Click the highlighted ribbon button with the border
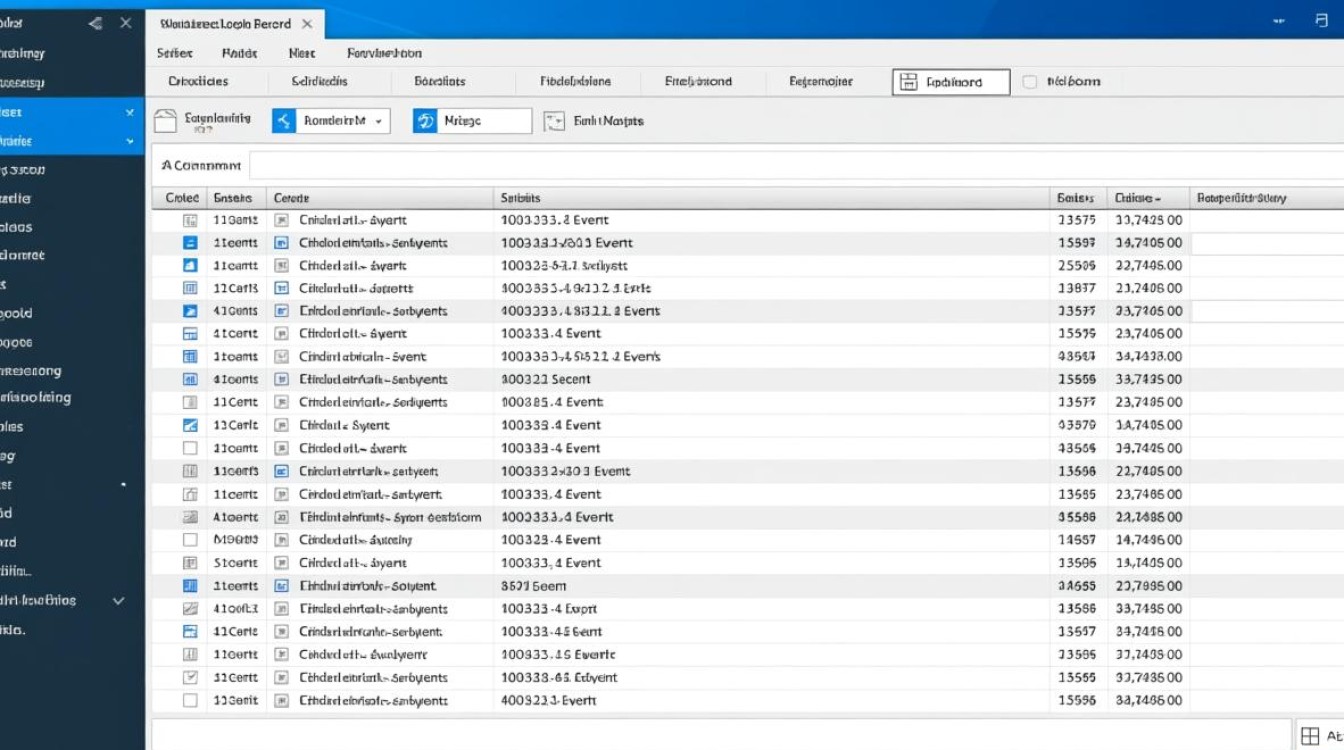1344x750 pixels. pos(950,82)
